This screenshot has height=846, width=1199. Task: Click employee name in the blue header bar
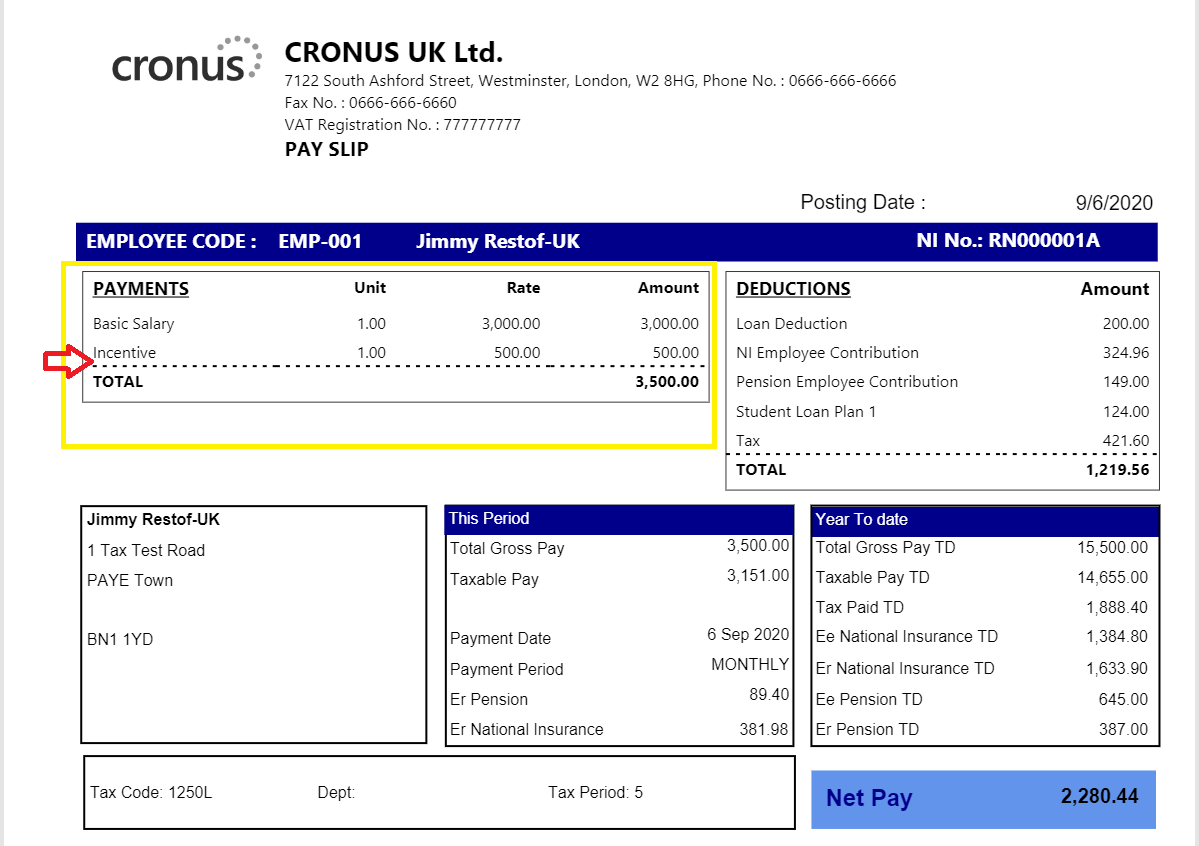coord(498,242)
